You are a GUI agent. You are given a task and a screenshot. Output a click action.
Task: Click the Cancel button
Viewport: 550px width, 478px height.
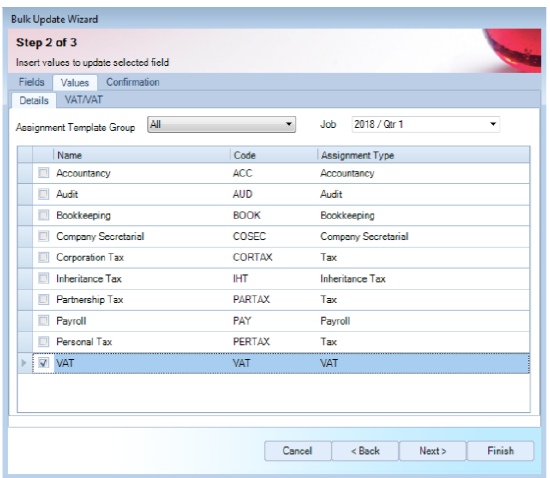[x=297, y=451]
